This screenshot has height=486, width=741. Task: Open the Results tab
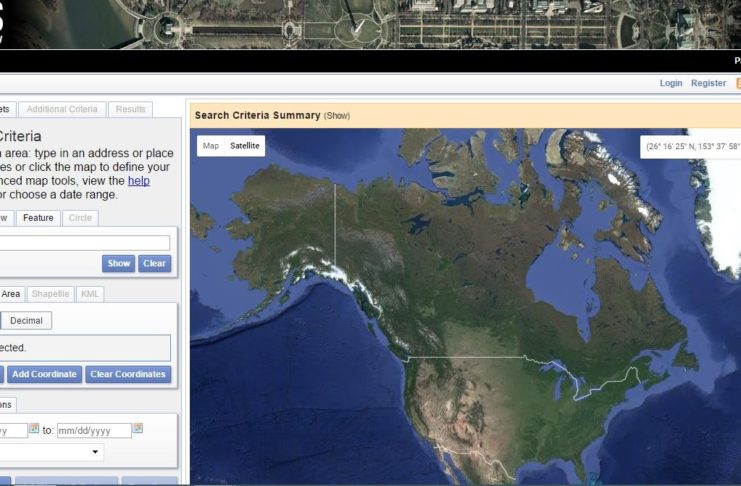(x=130, y=109)
